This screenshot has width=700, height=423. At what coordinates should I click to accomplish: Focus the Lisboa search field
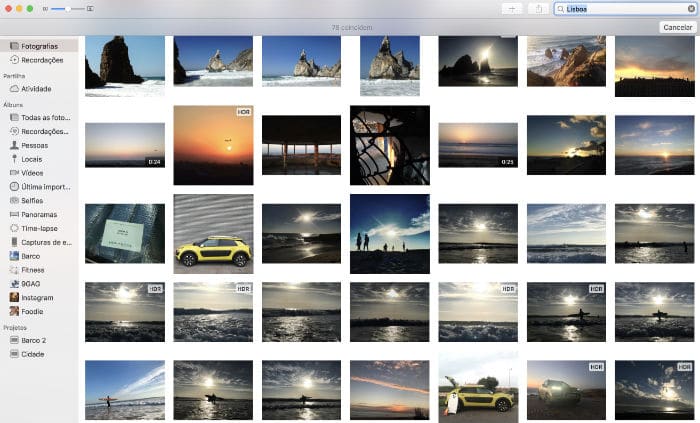pos(625,9)
